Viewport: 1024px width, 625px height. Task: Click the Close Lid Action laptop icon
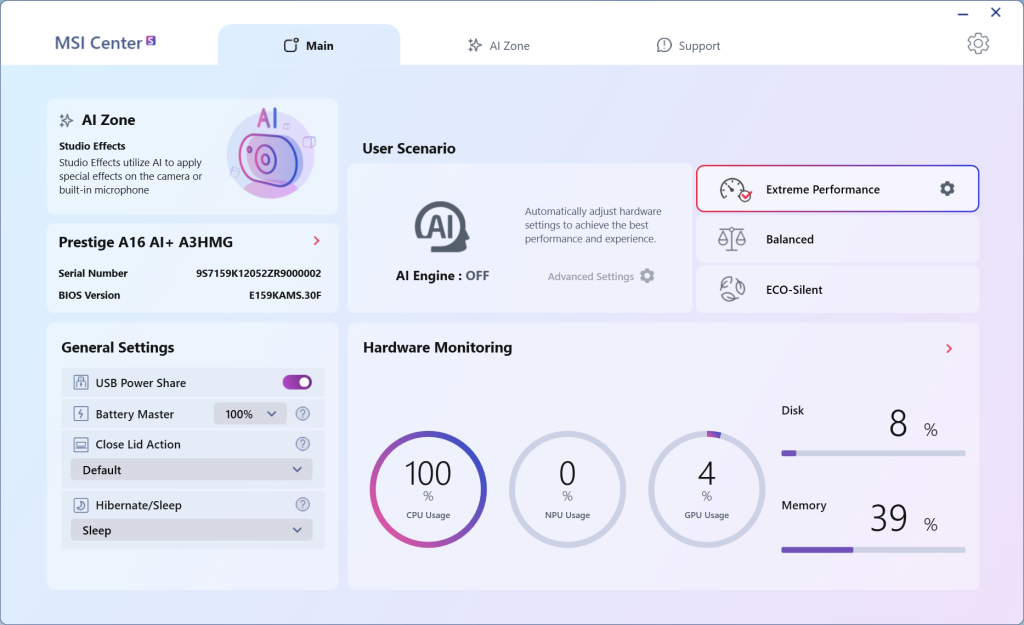point(81,444)
